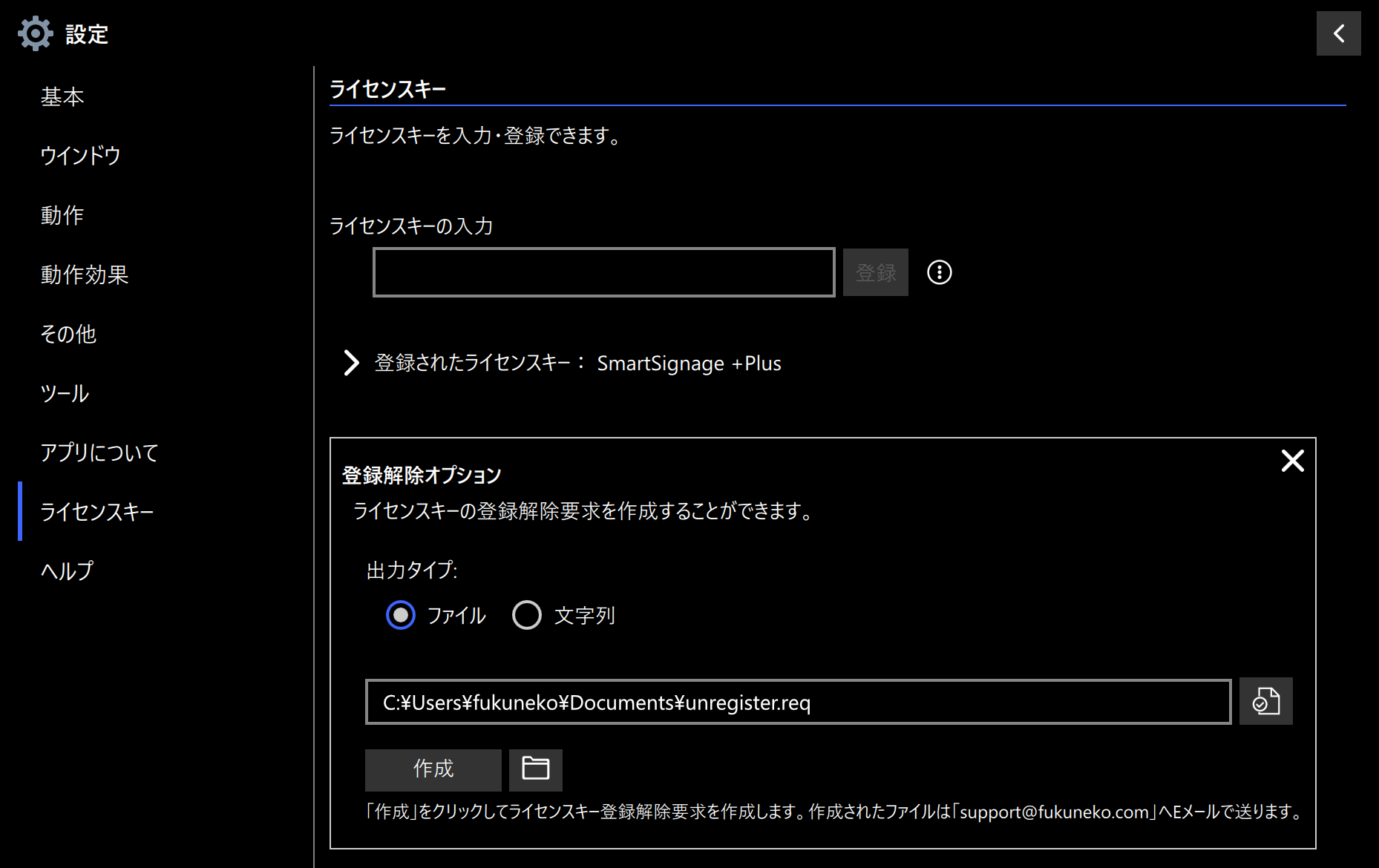This screenshot has height=868, width=1379.
Task: Select the 文字列 output type radio
Action: (x=527, y=615)
